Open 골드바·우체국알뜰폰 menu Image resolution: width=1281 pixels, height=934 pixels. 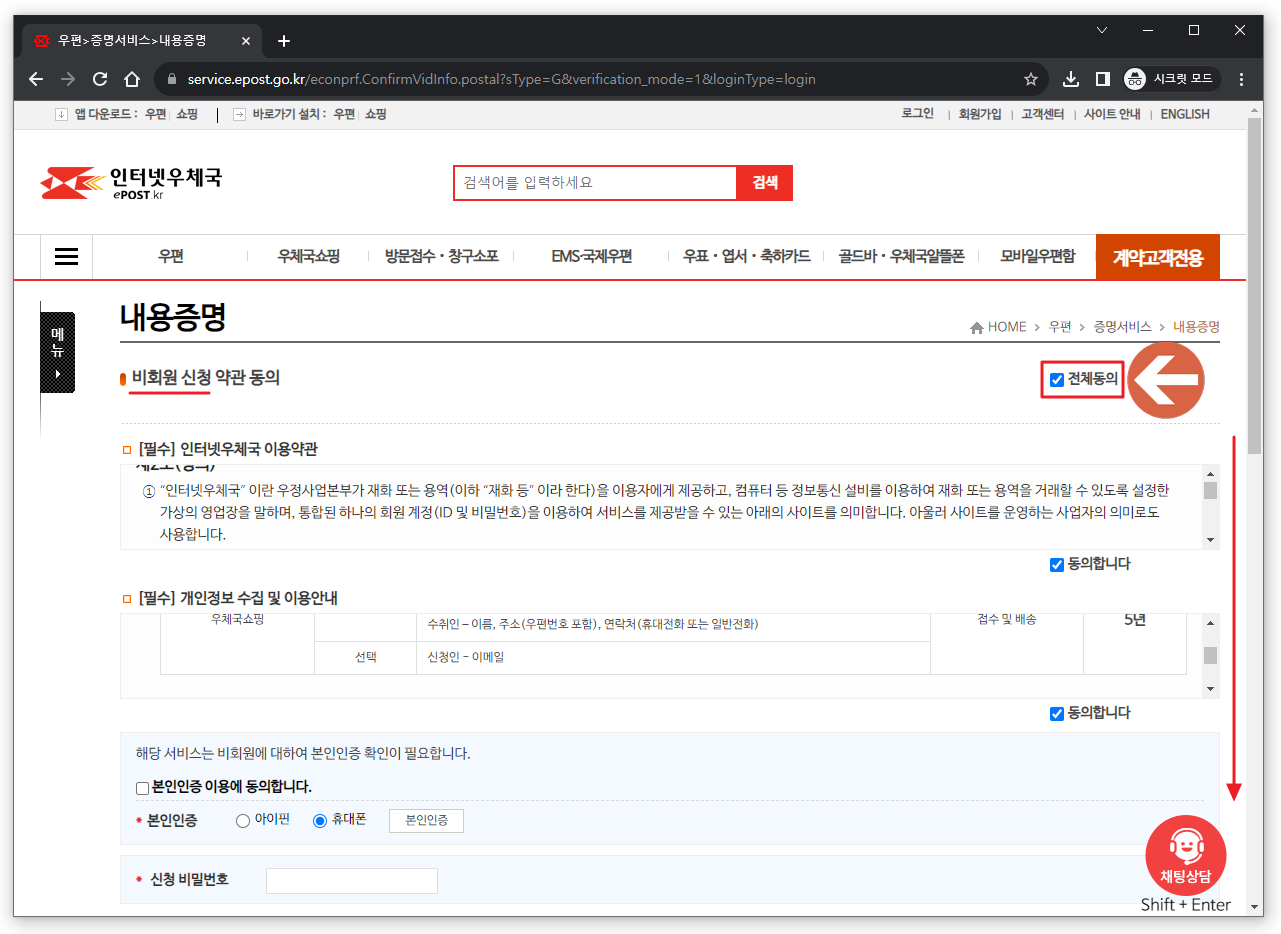(901, 257)
